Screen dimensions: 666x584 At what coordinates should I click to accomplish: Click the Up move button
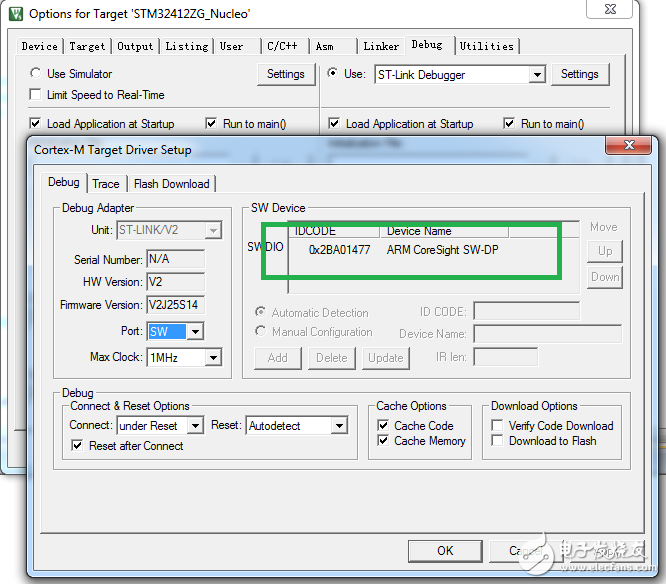point(605,251)
